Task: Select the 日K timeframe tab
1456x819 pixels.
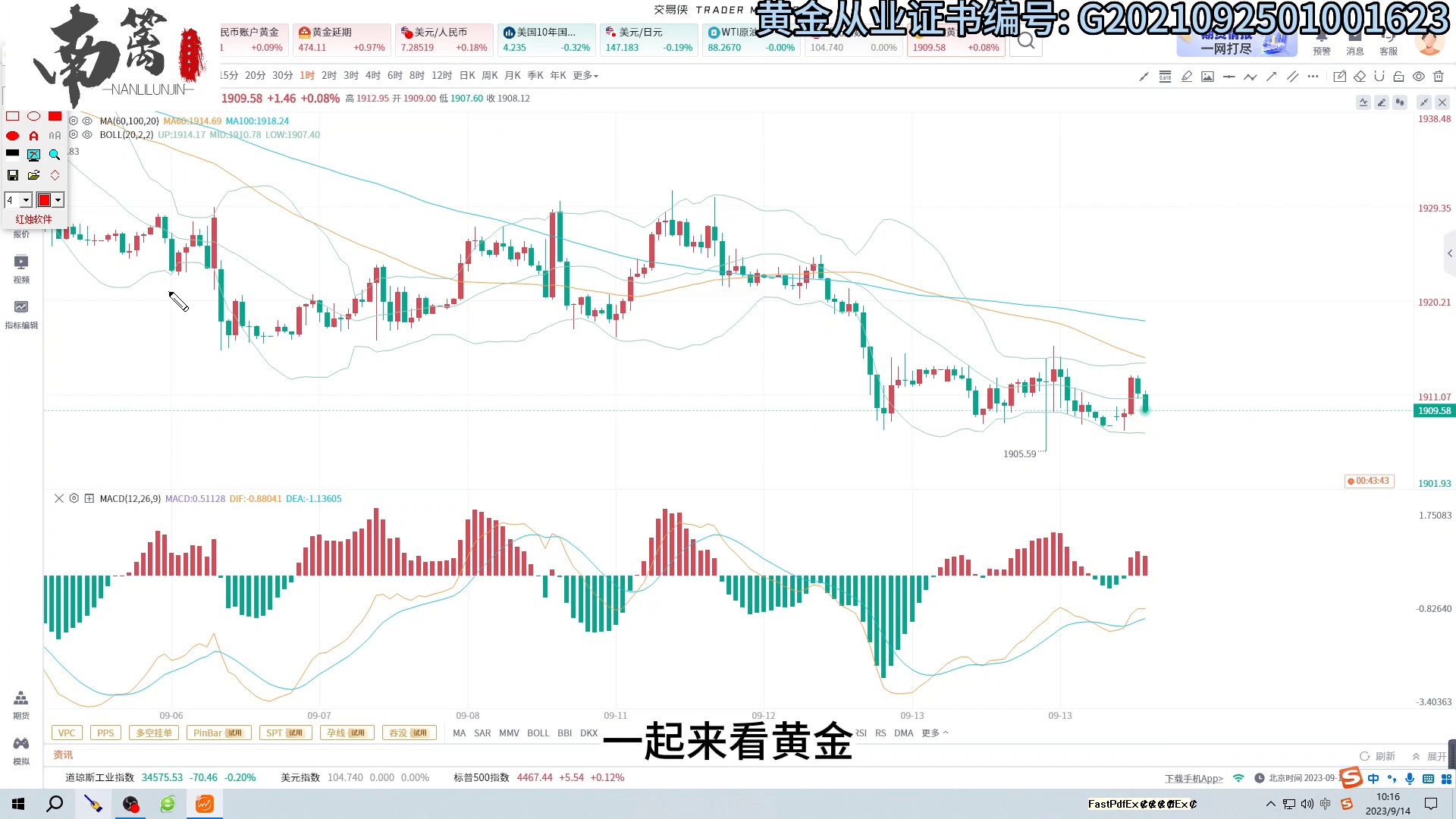Action: tap(467, 76)
